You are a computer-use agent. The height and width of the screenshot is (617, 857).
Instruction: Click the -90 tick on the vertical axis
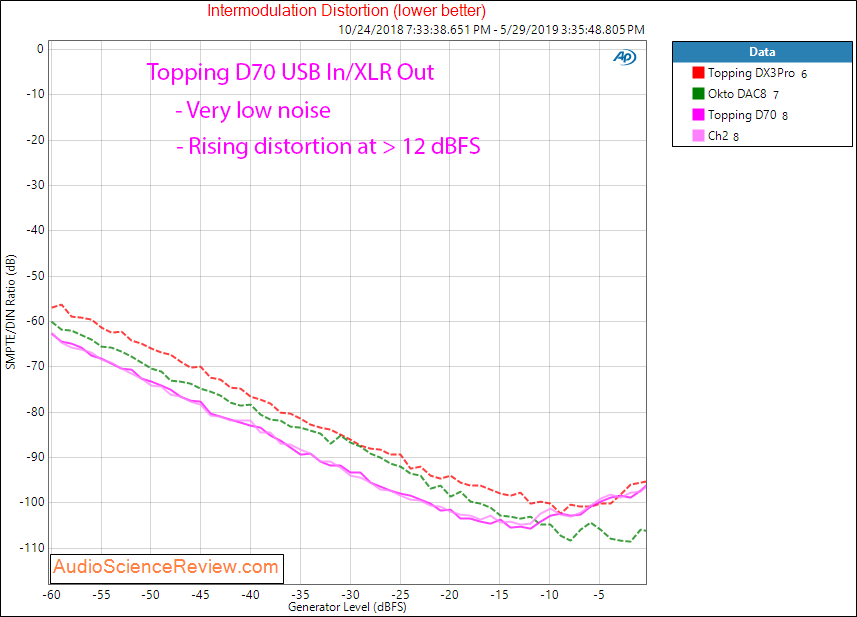coord(35,457)
